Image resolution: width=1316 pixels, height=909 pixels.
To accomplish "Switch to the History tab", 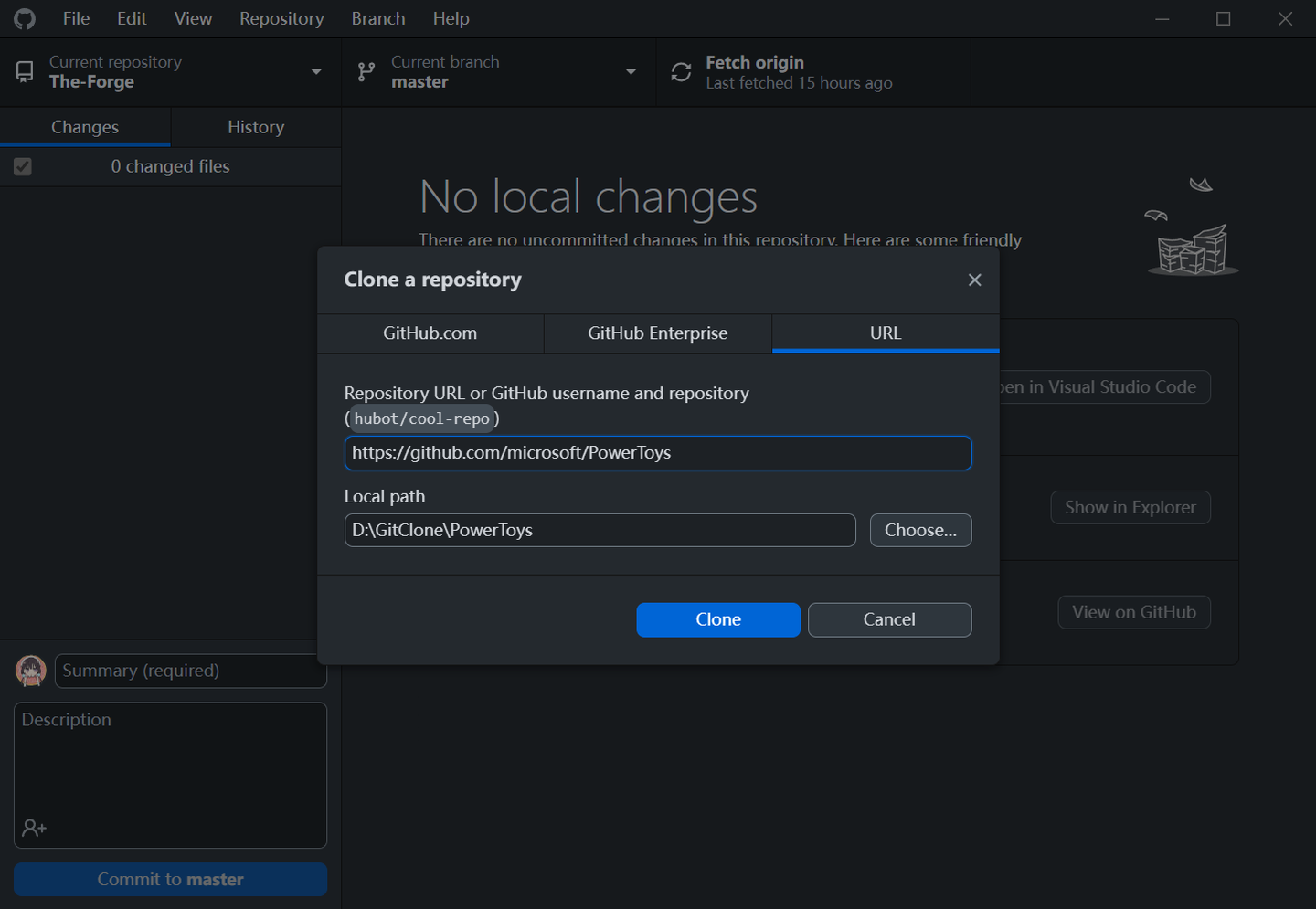I will click(x=256, y=127).
